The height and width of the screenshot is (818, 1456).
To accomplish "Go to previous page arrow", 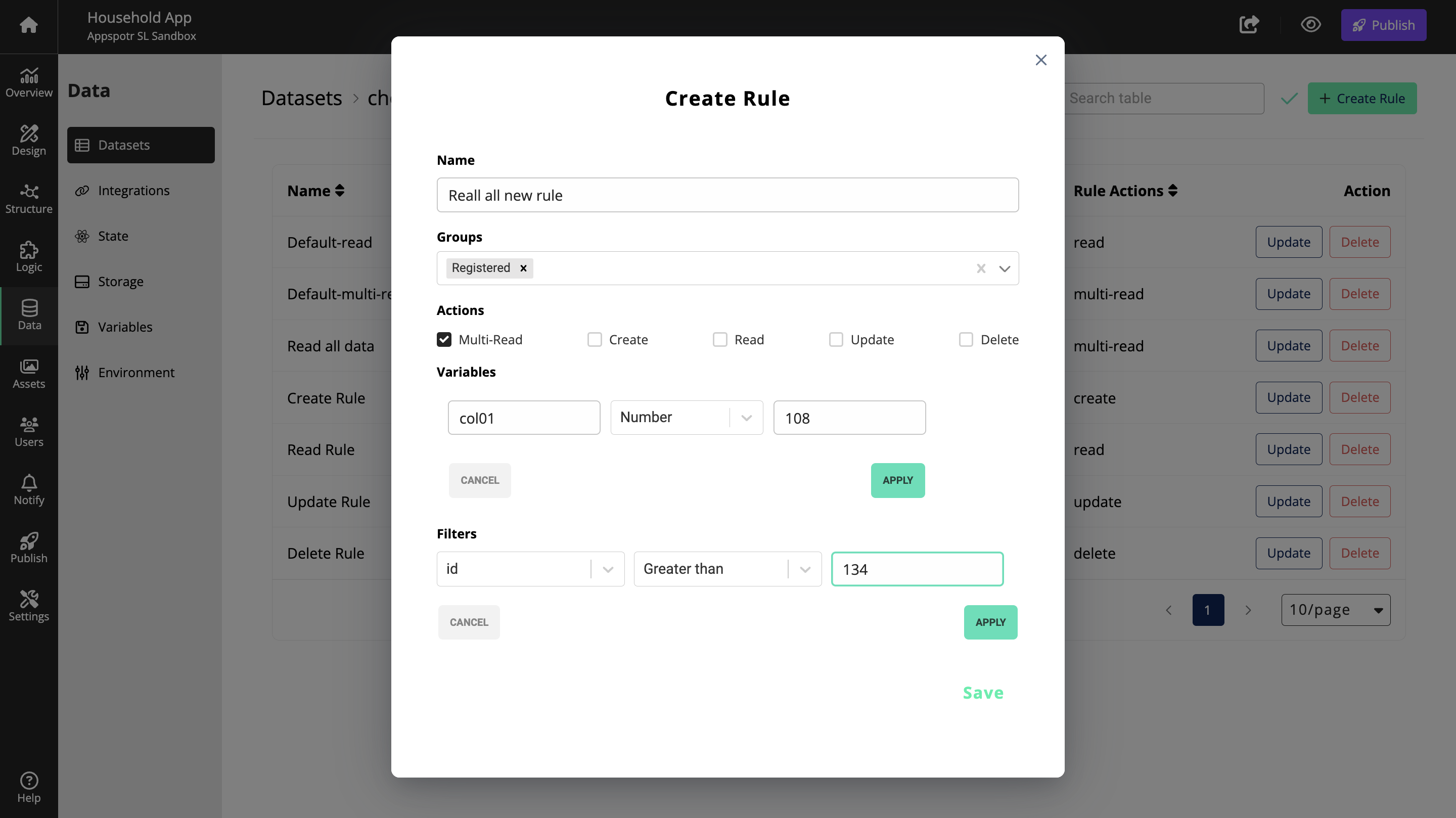I will [x=1168, y=610].
